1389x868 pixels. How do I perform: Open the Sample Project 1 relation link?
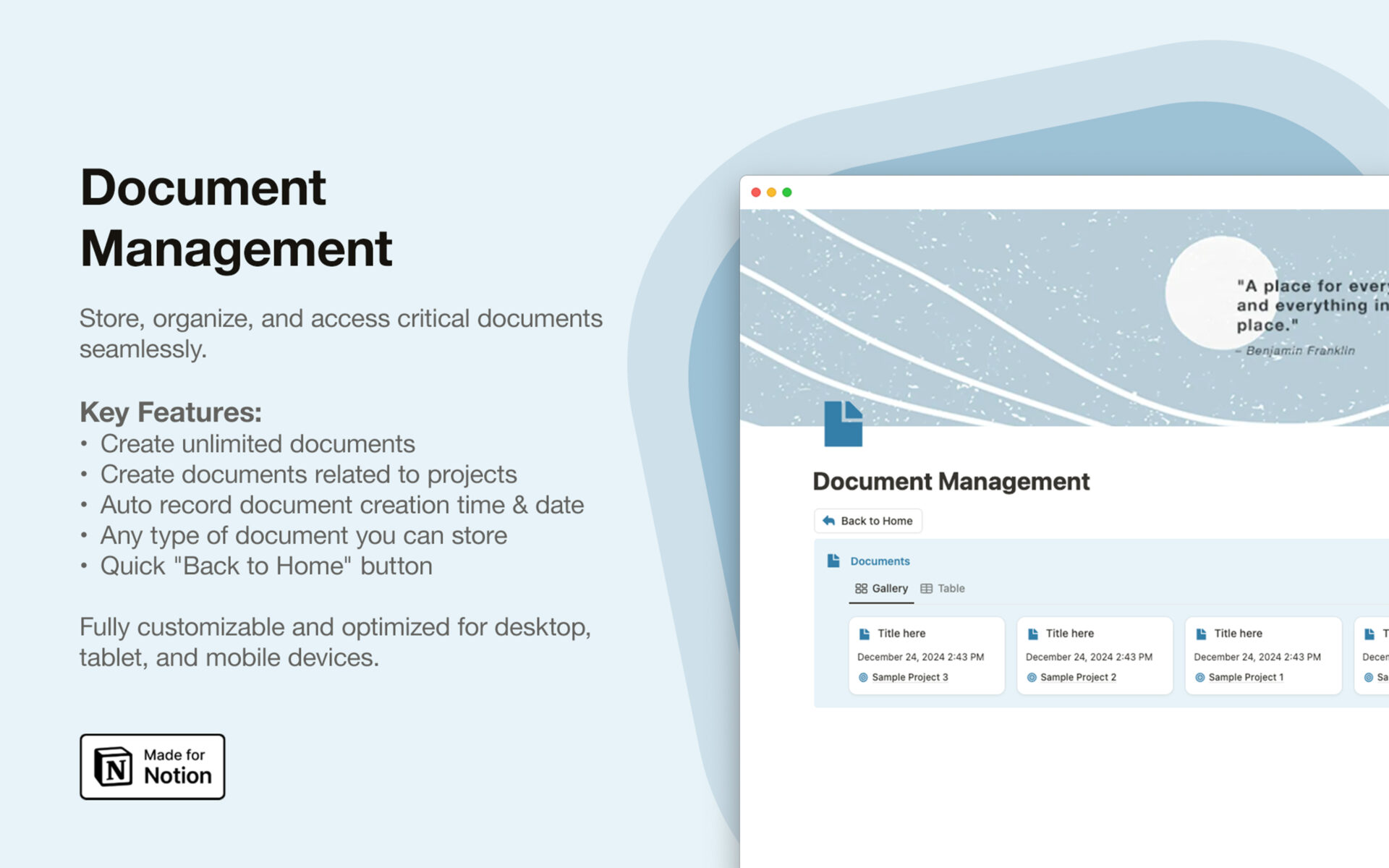tap(1246, 678)
